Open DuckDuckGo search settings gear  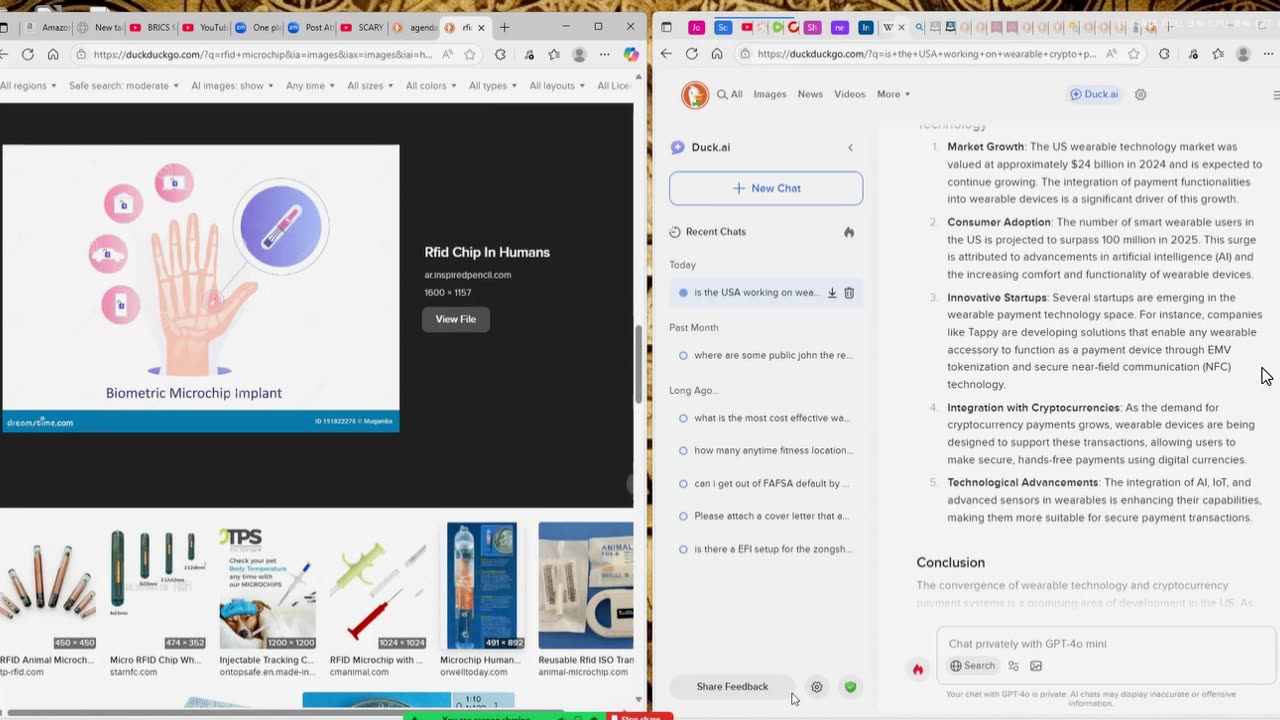(1140, 94)
